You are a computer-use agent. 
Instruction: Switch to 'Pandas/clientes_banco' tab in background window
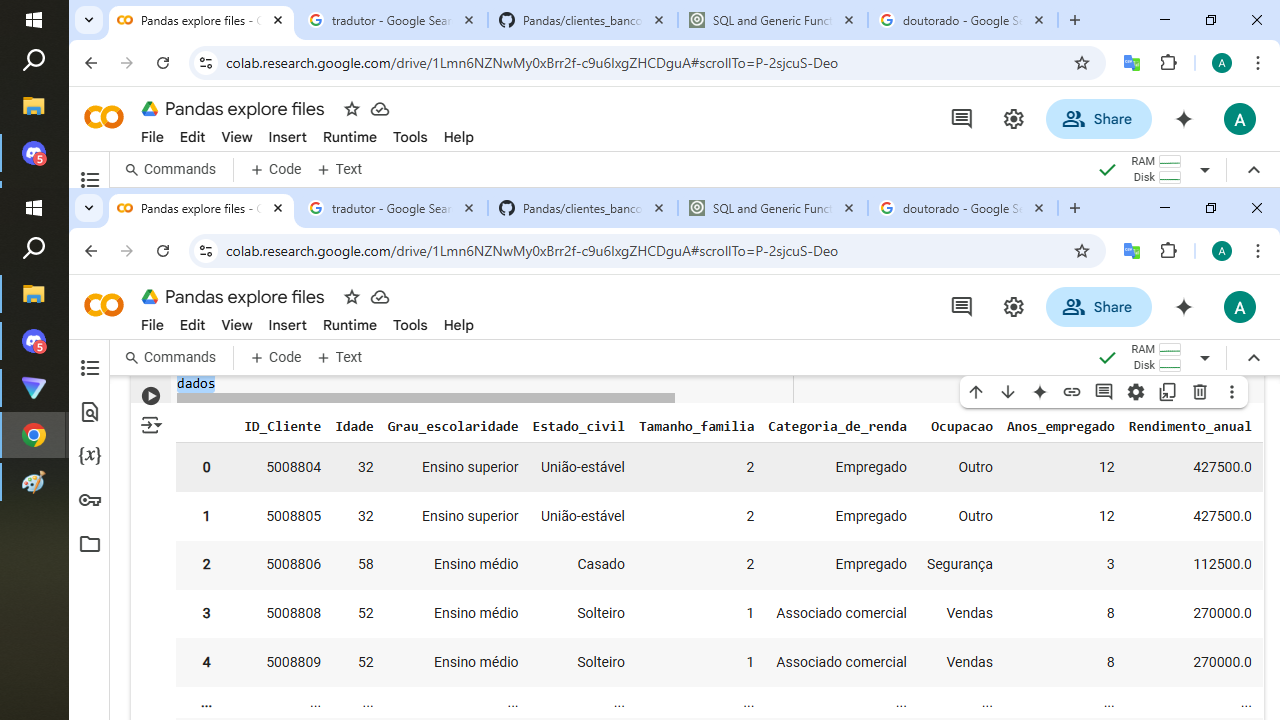pyautogui.click(x=582, y=20)
